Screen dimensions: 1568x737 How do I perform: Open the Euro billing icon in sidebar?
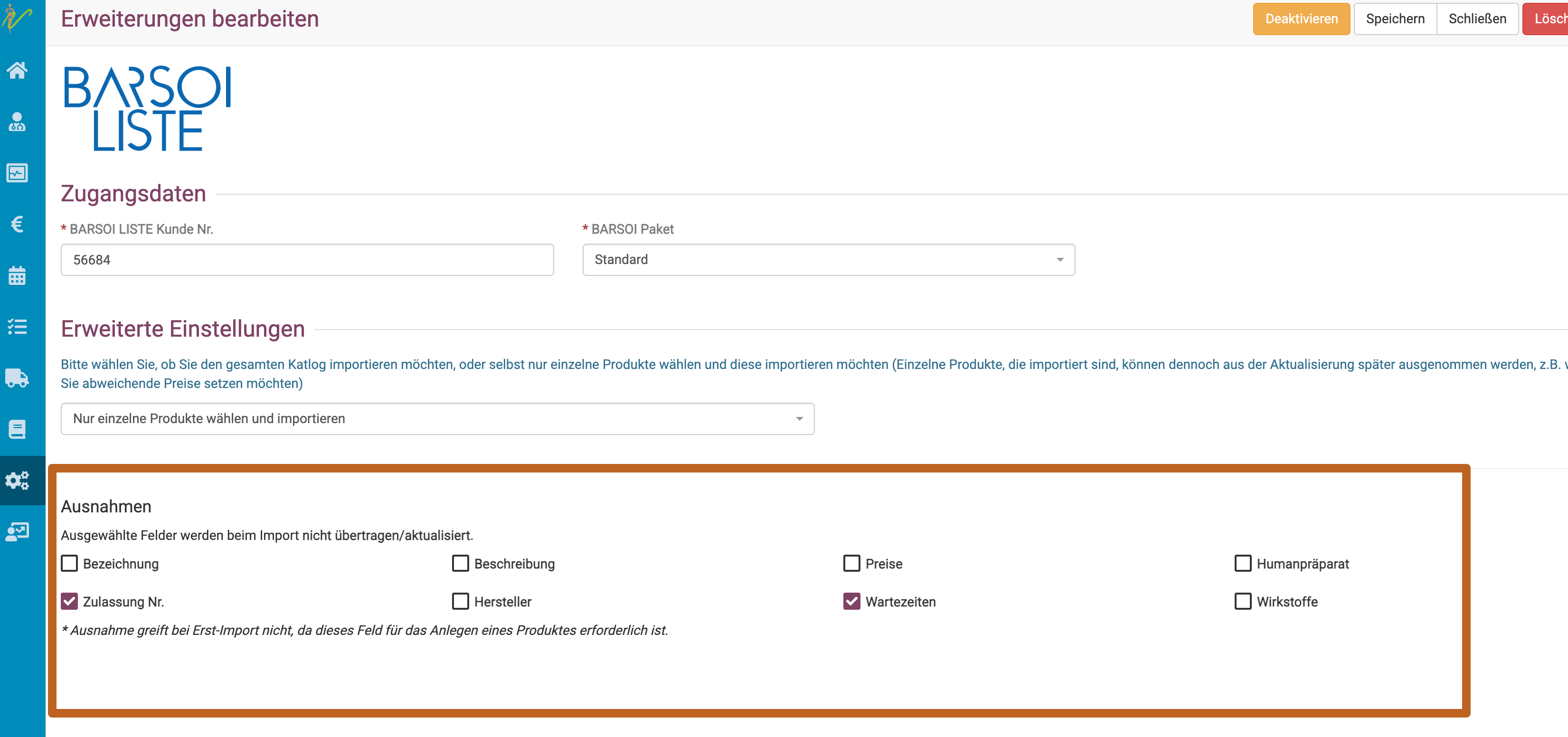(17, 224)
